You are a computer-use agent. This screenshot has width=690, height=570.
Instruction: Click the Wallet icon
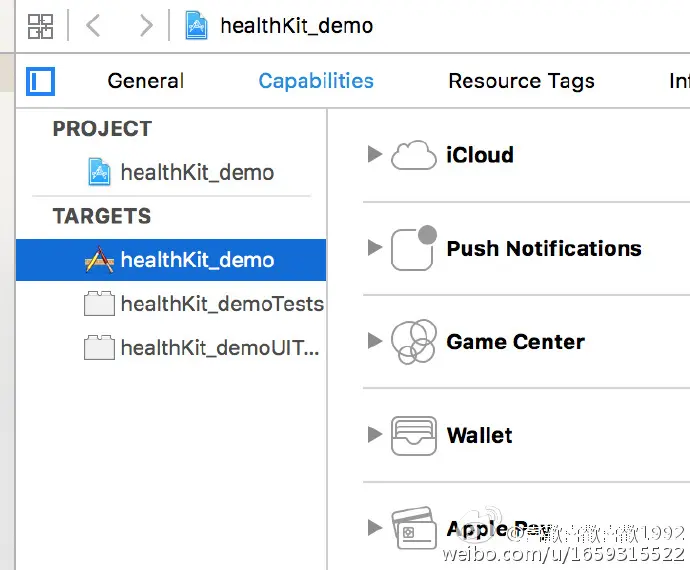tap(414, 435)
